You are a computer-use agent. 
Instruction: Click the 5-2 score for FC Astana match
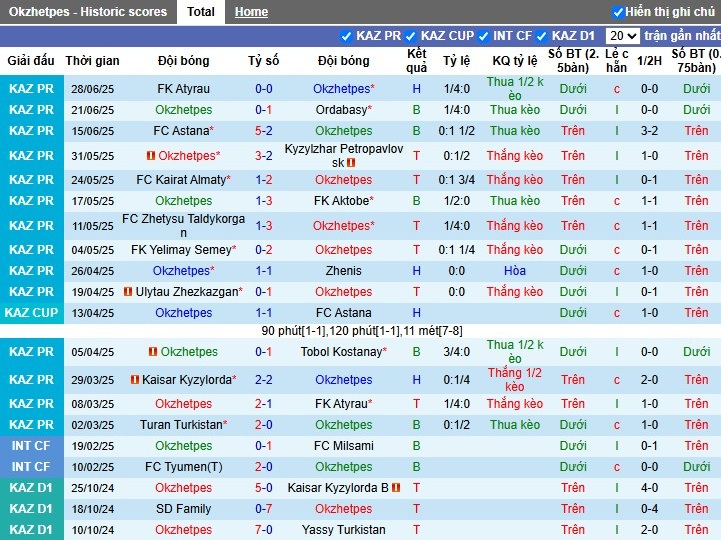pos(264,131)
